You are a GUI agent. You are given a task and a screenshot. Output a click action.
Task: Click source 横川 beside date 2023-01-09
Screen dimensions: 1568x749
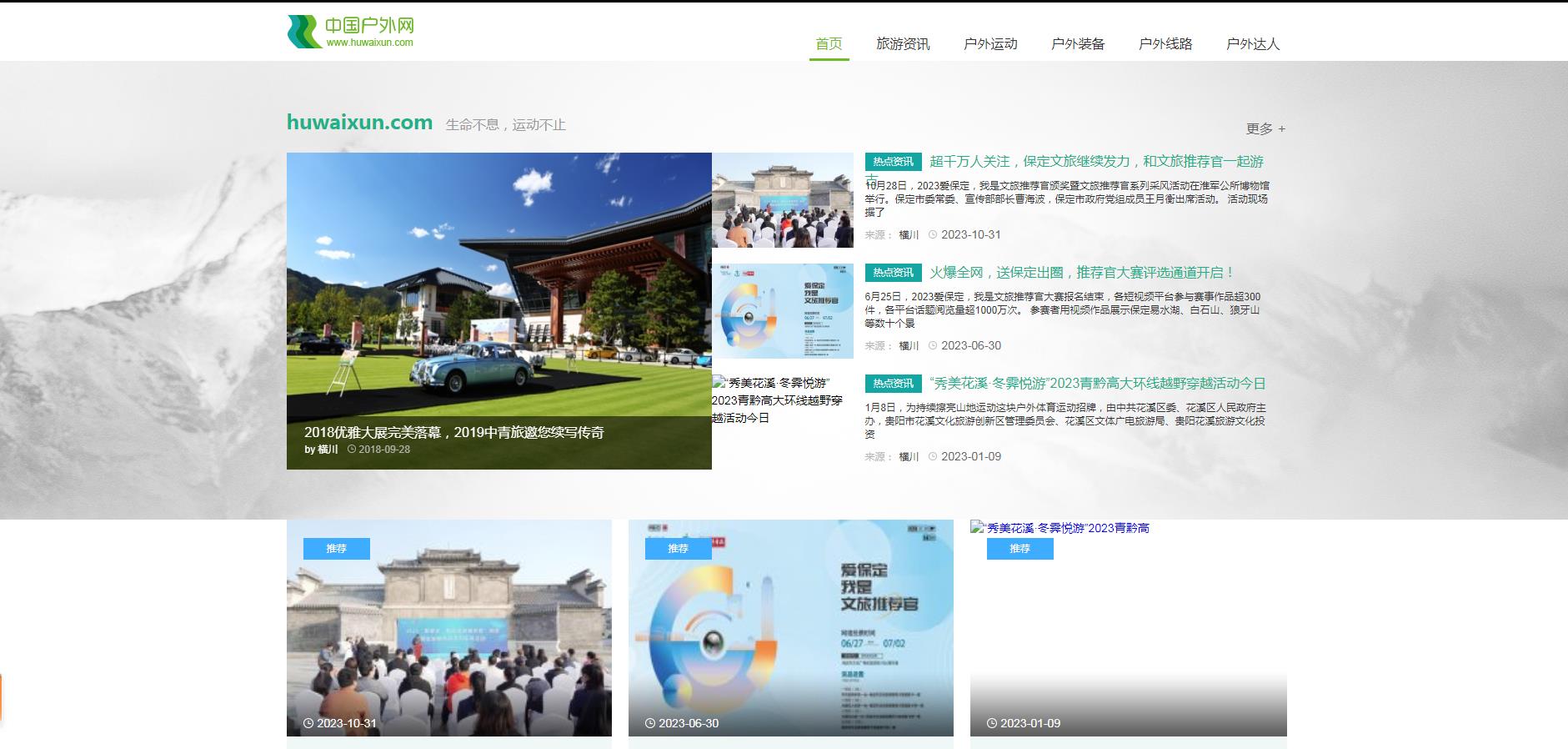[909, 457]
